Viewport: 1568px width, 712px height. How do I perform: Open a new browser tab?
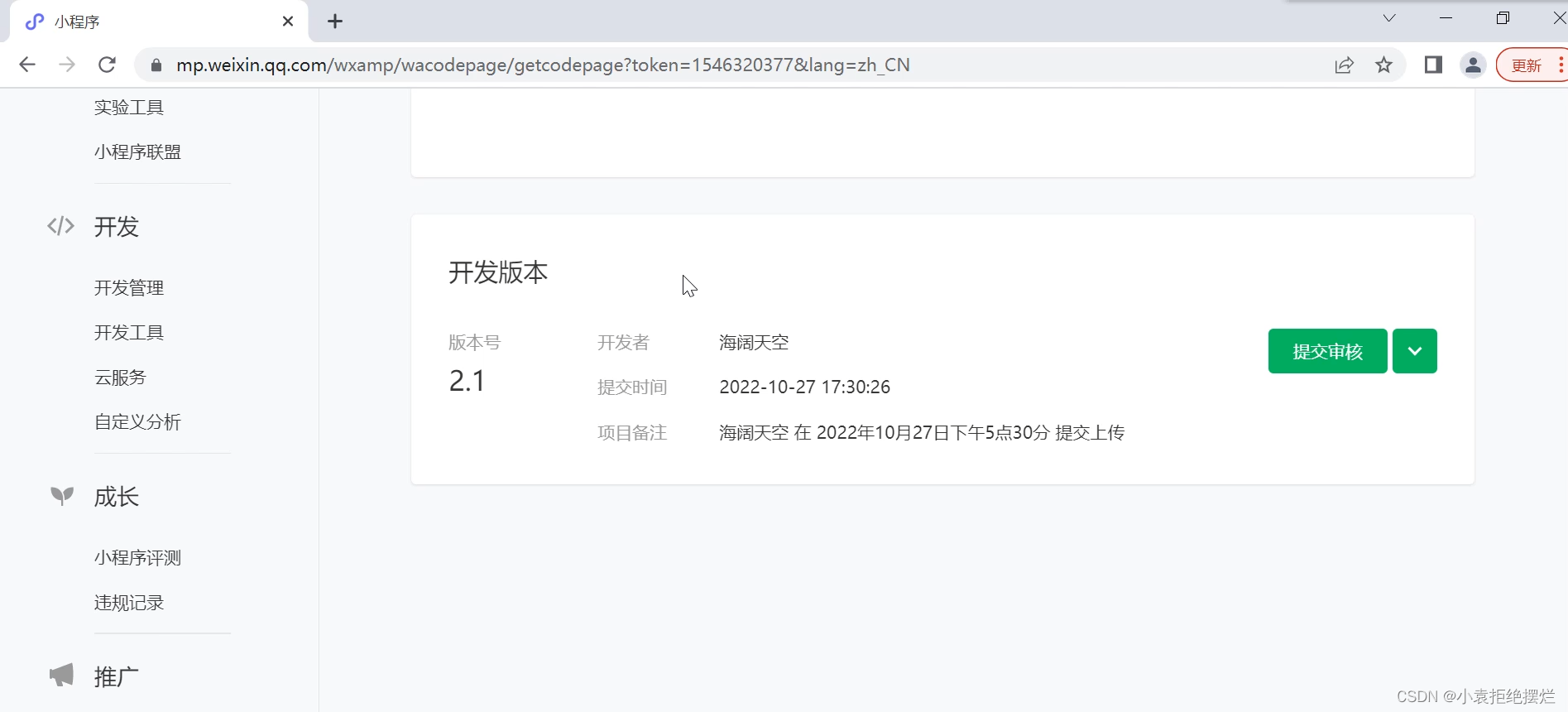(335, 22)
